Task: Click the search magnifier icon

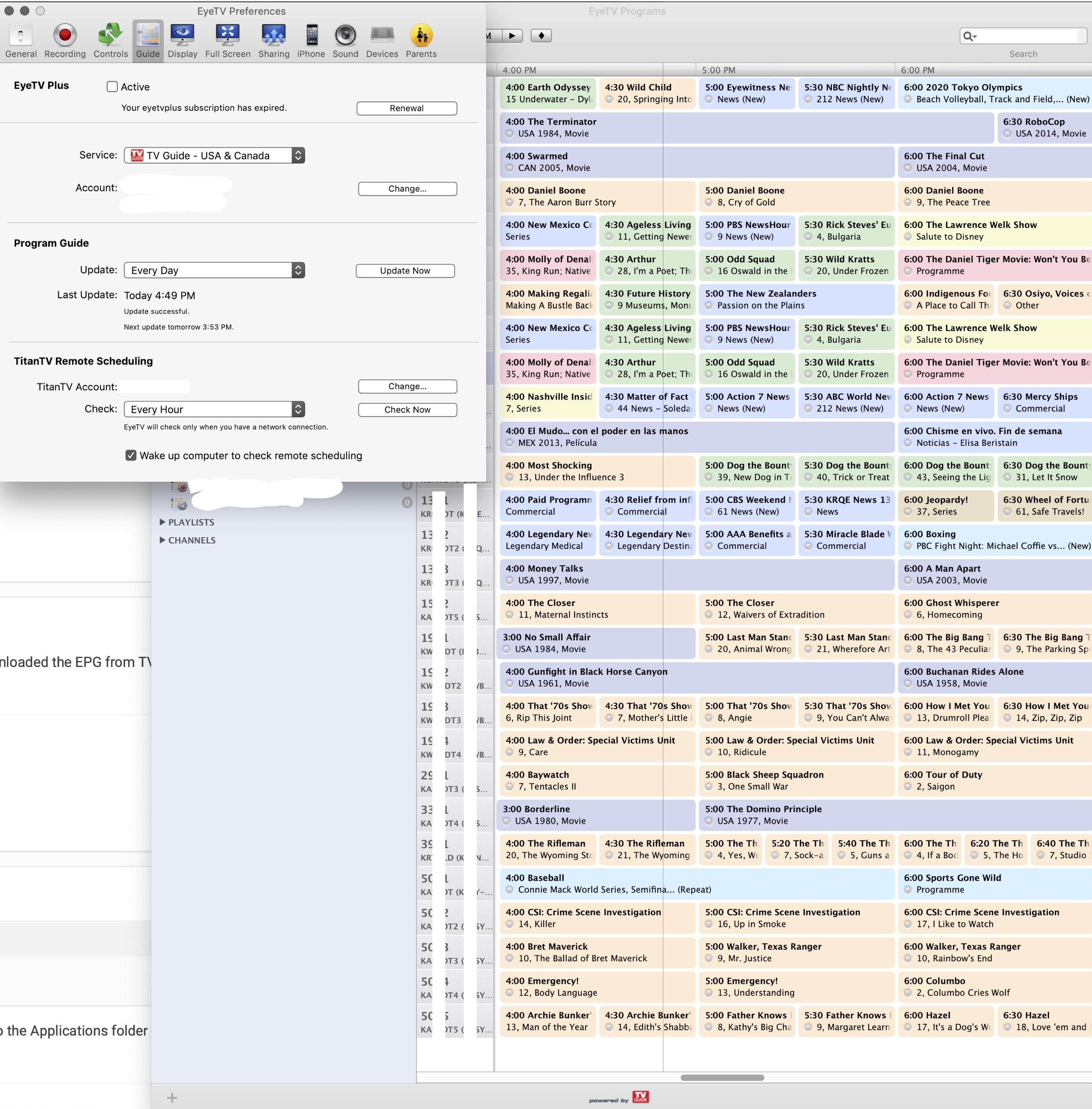Action: click(969, 36)
